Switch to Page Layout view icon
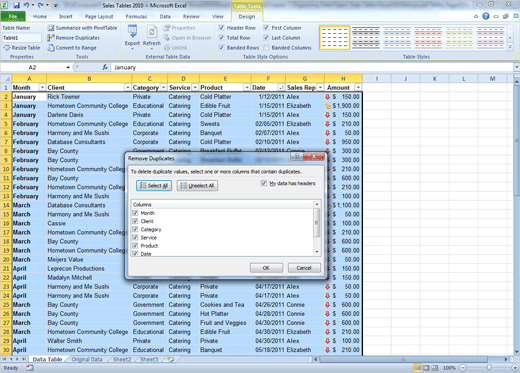This screenshot has width=520, height=373. [426, 368]
